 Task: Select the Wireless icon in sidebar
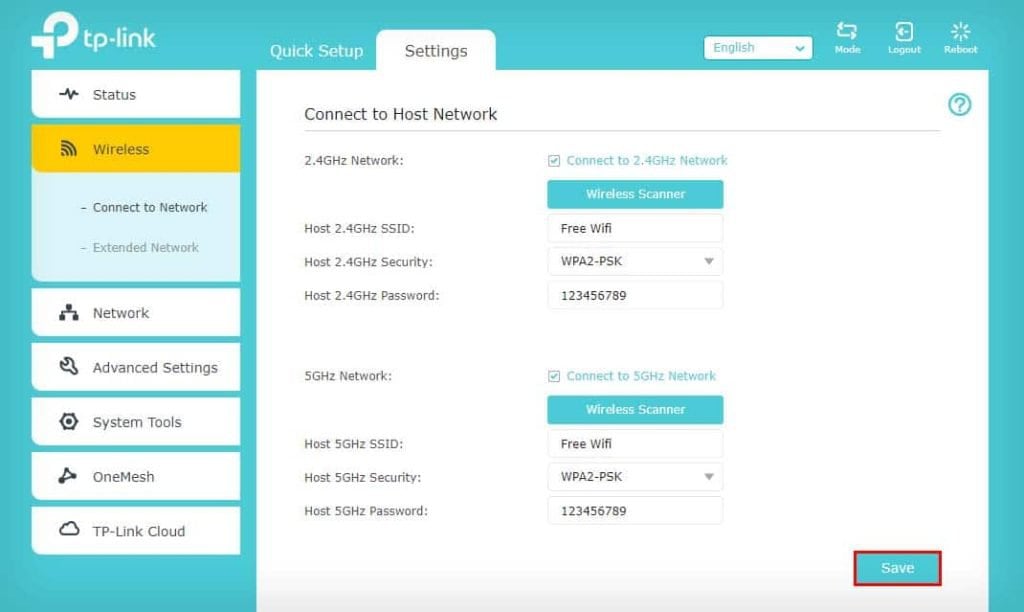click(68, 147)
